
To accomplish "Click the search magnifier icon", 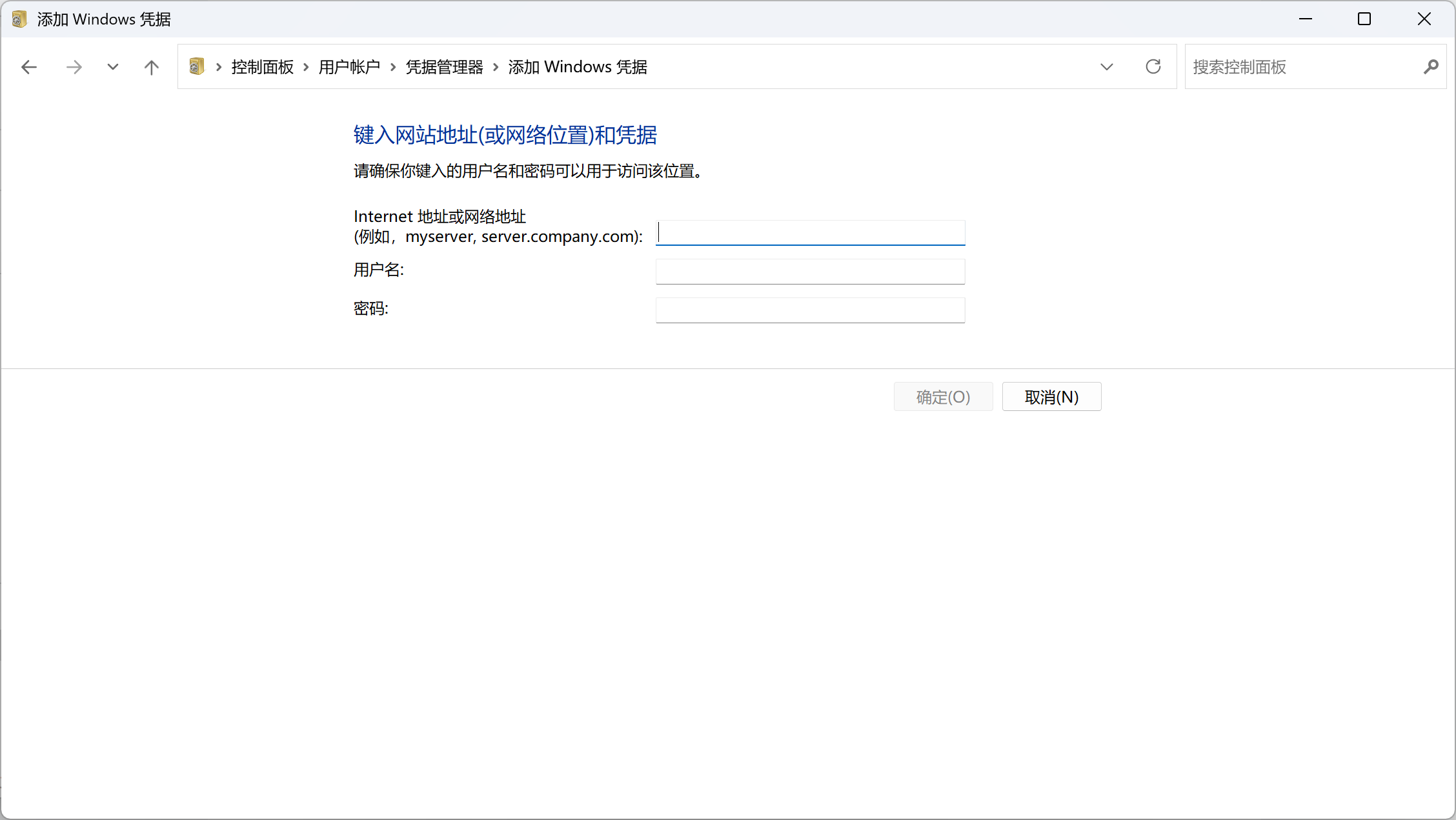I will [x=1430, y=66].
